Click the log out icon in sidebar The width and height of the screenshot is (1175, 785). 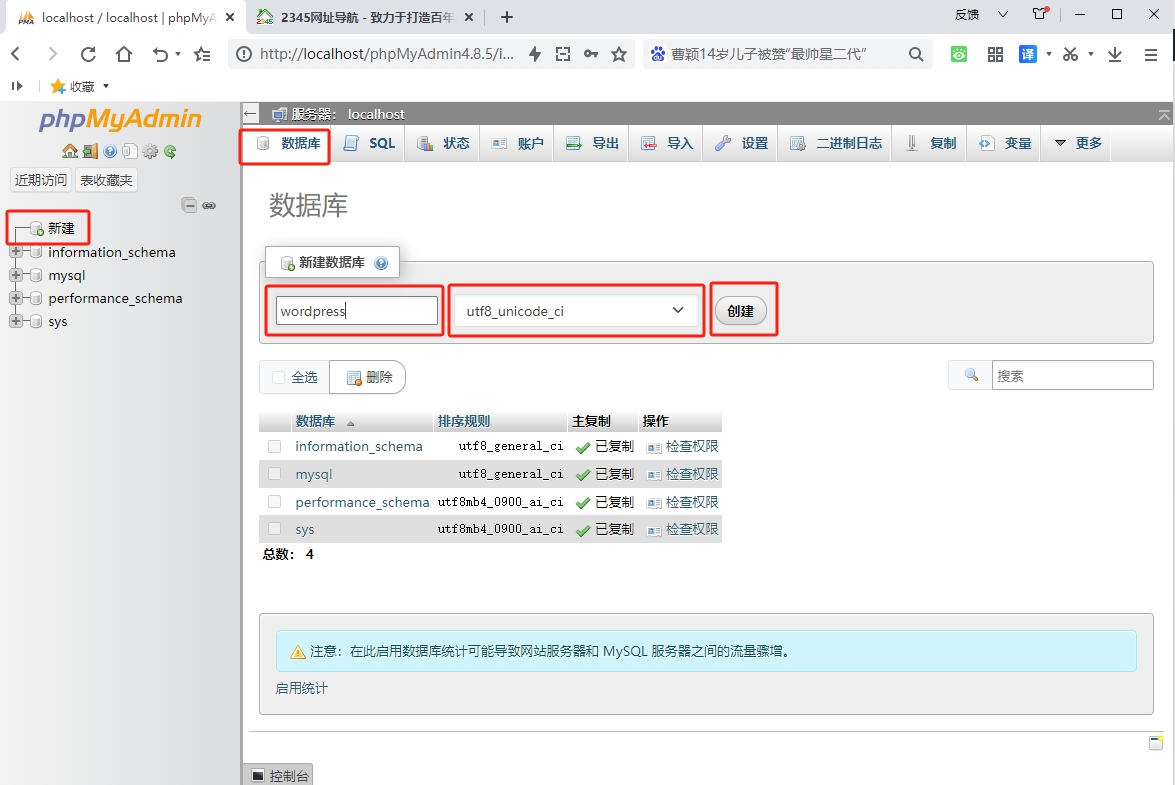point(90,151)
